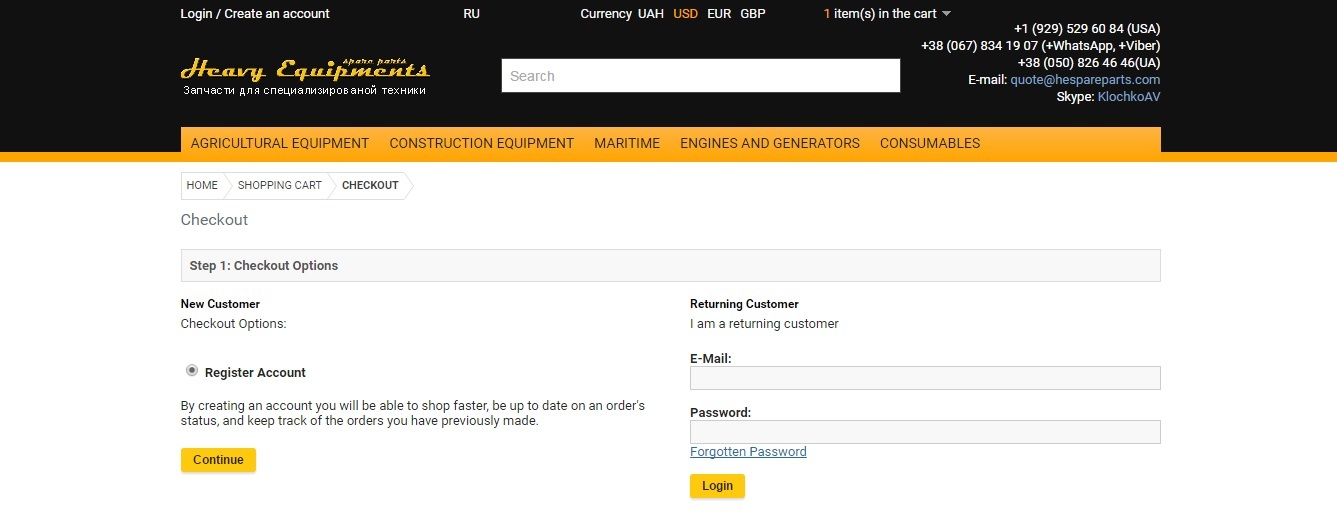Go to HOME breadcrumb
The image size is (1337, 520).
[202, 185]
